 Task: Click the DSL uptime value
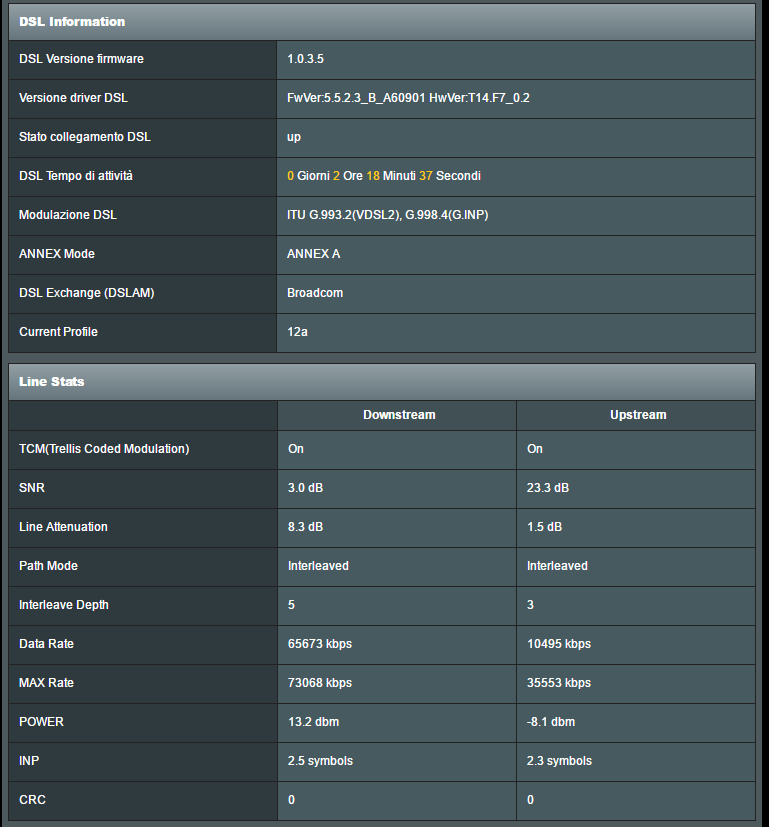click(x=384, y=176)
